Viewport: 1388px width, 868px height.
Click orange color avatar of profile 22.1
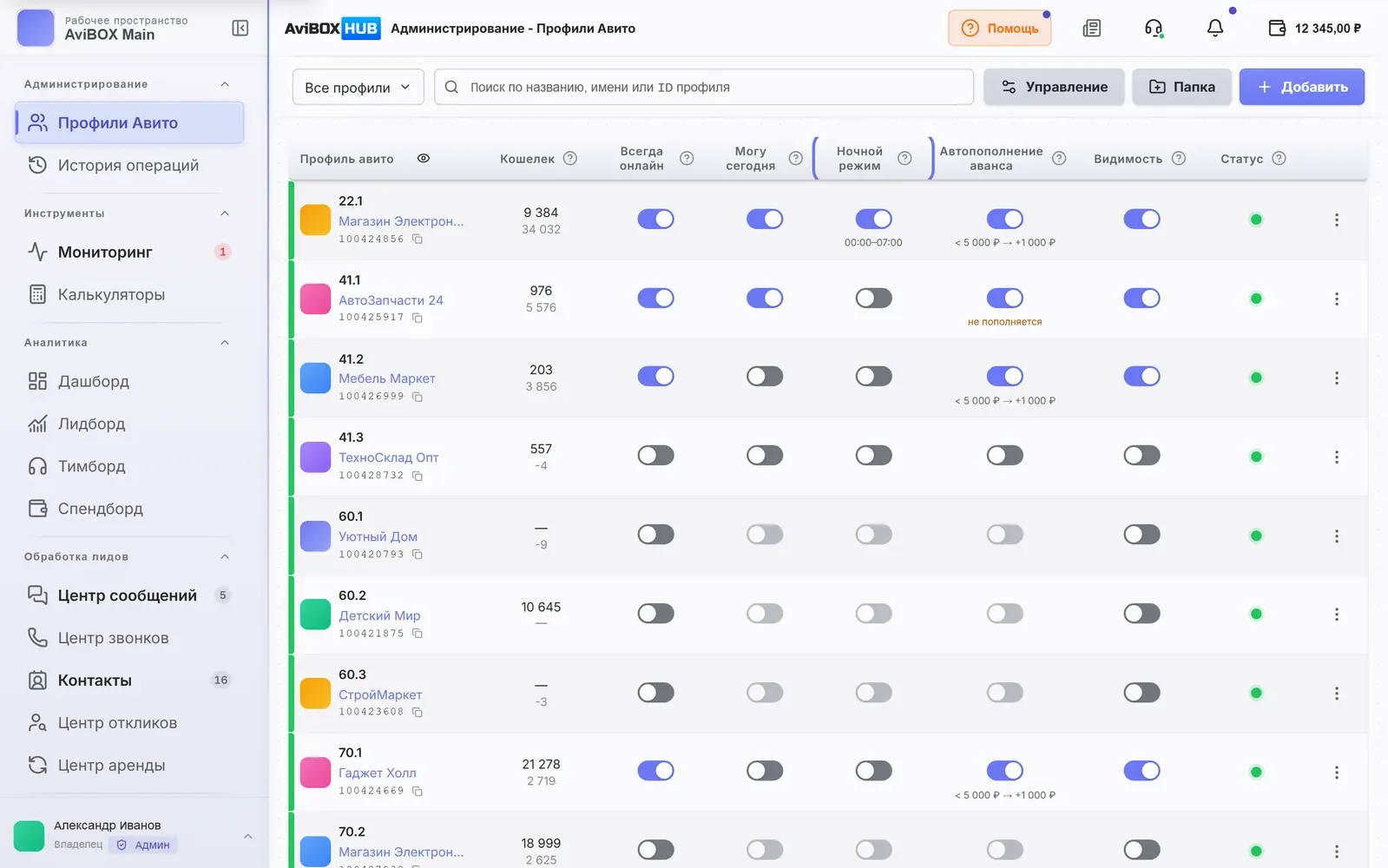point(315,220)
